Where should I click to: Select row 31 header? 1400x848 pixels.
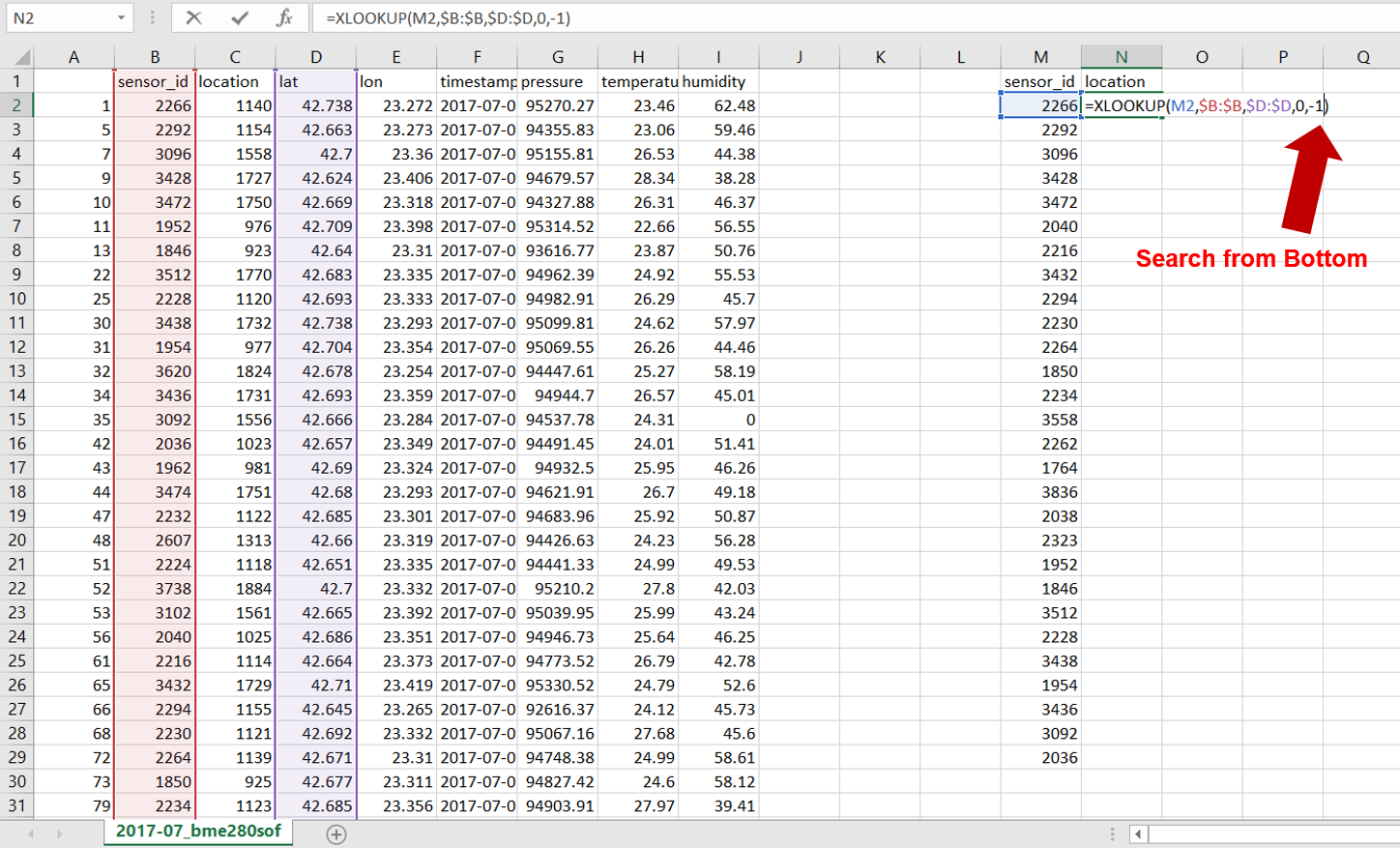pos(16,806)
